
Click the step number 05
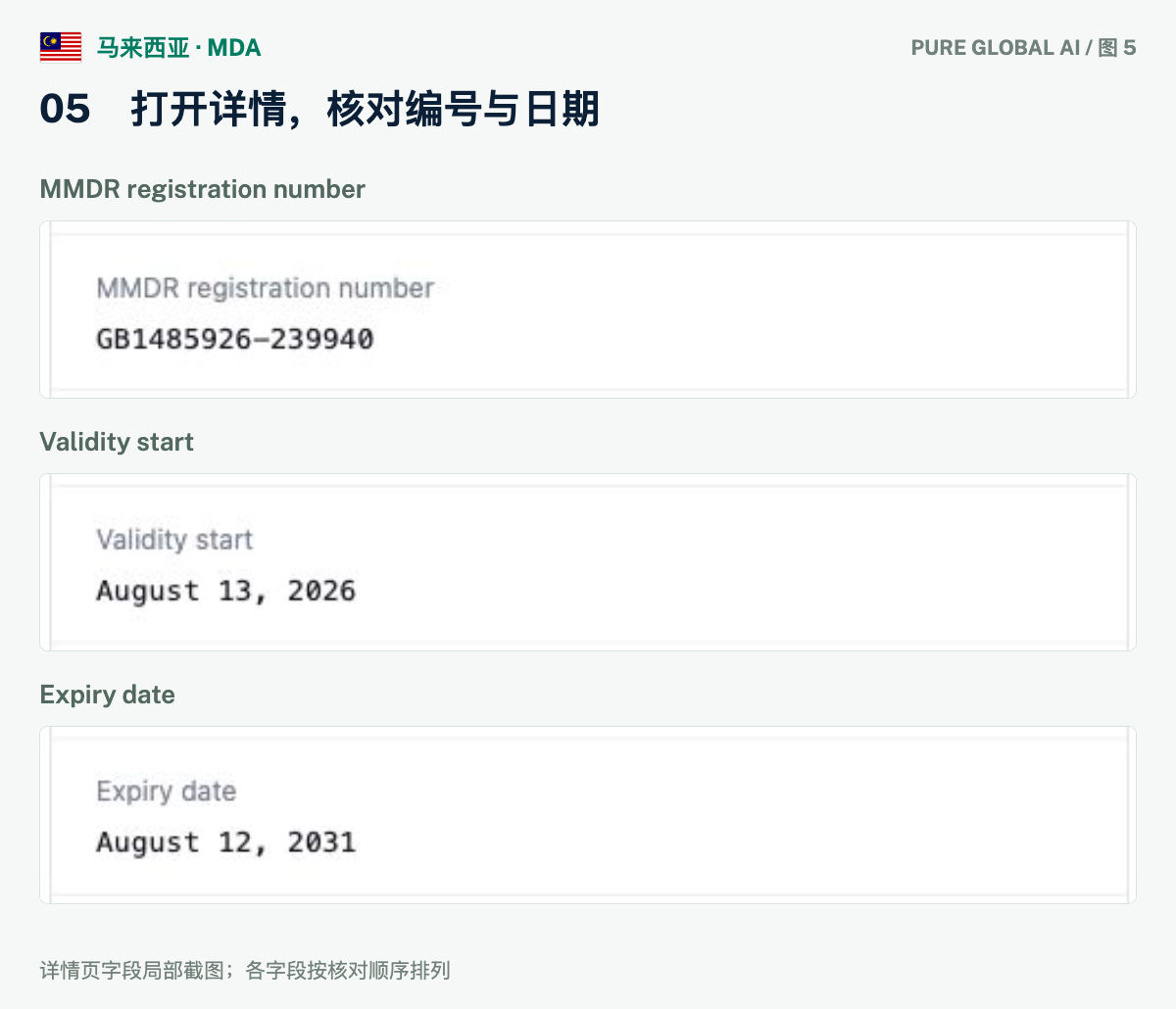click(x=65, y=109)
